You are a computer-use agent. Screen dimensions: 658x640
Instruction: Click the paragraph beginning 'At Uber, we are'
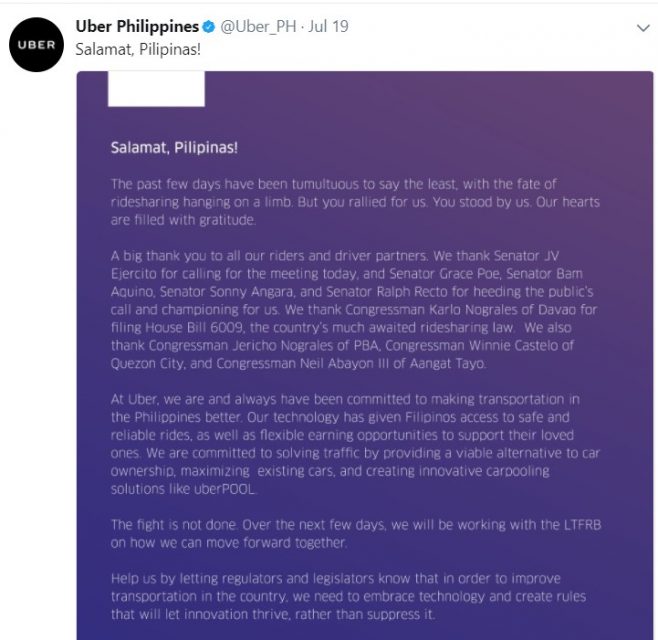(x=355, y=444)
